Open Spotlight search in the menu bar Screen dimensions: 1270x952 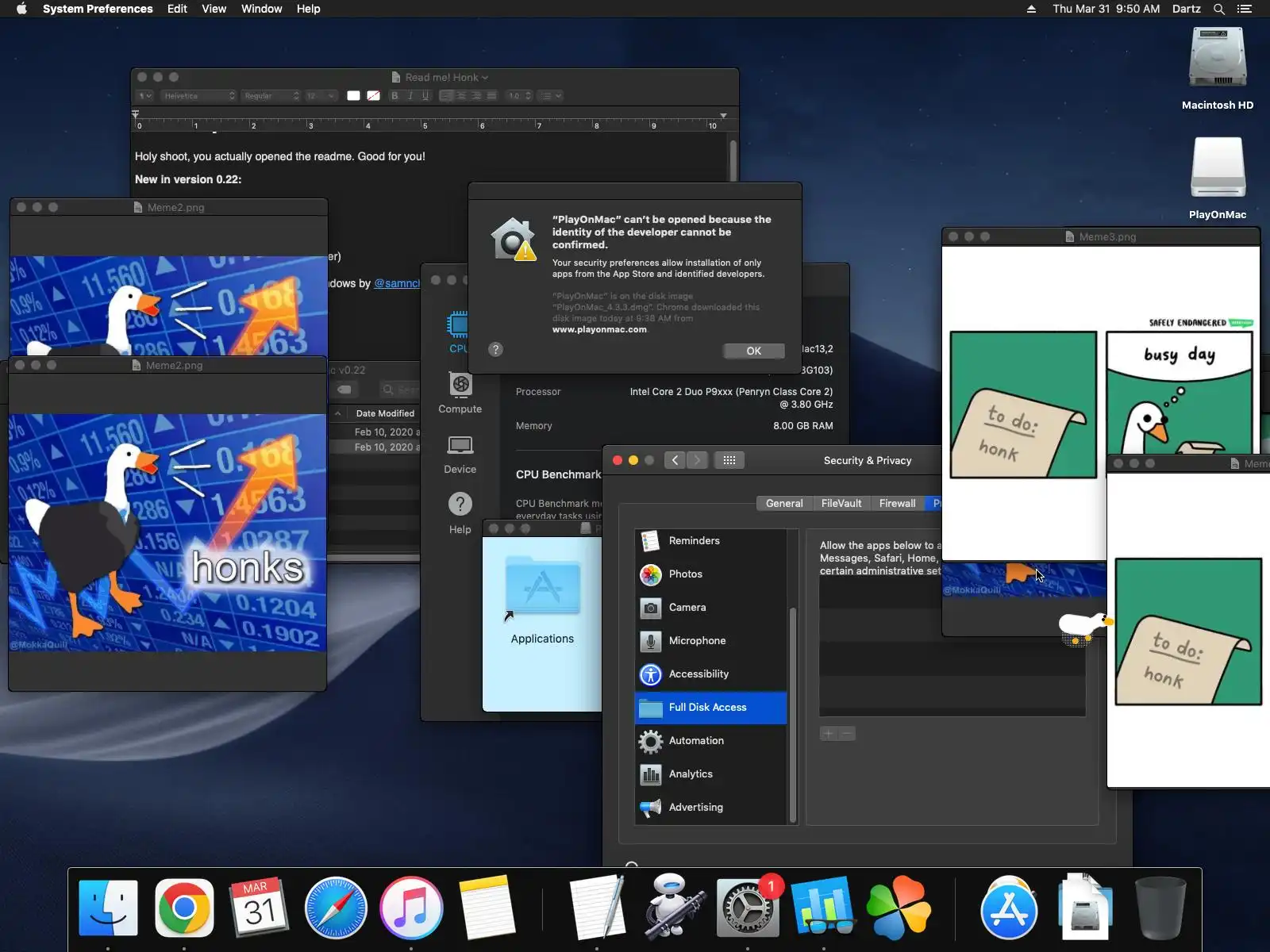pos(1219,9)
